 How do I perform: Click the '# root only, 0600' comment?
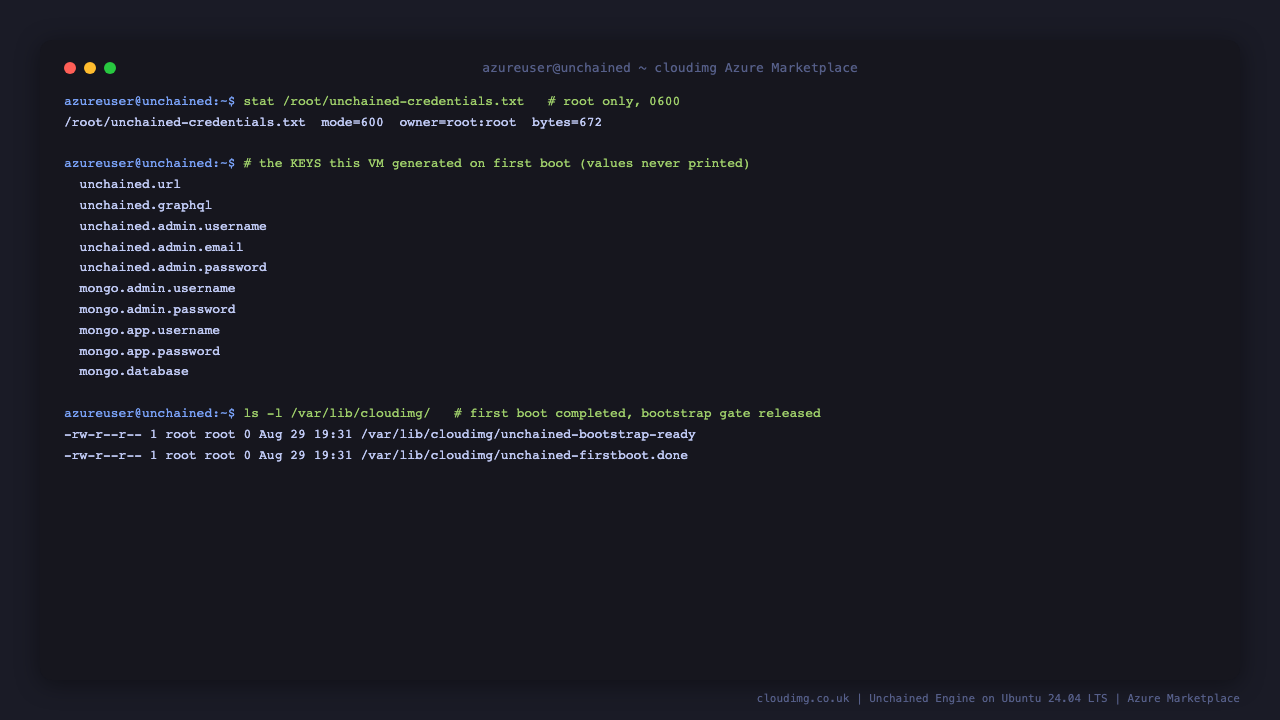coord(614,102)
